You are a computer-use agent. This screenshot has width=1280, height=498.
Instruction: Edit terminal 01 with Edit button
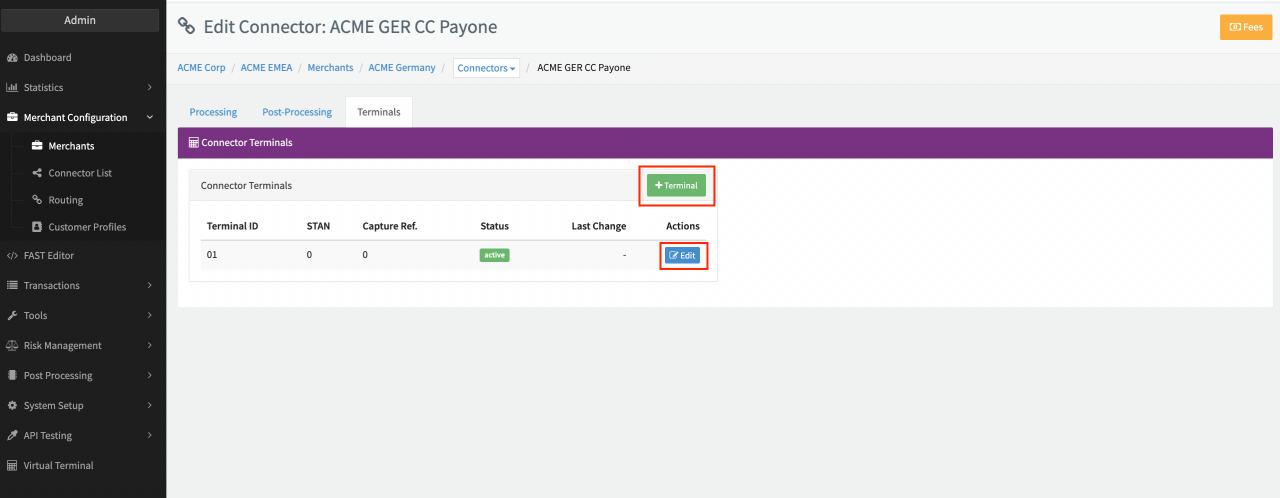(x=683, y=256)
